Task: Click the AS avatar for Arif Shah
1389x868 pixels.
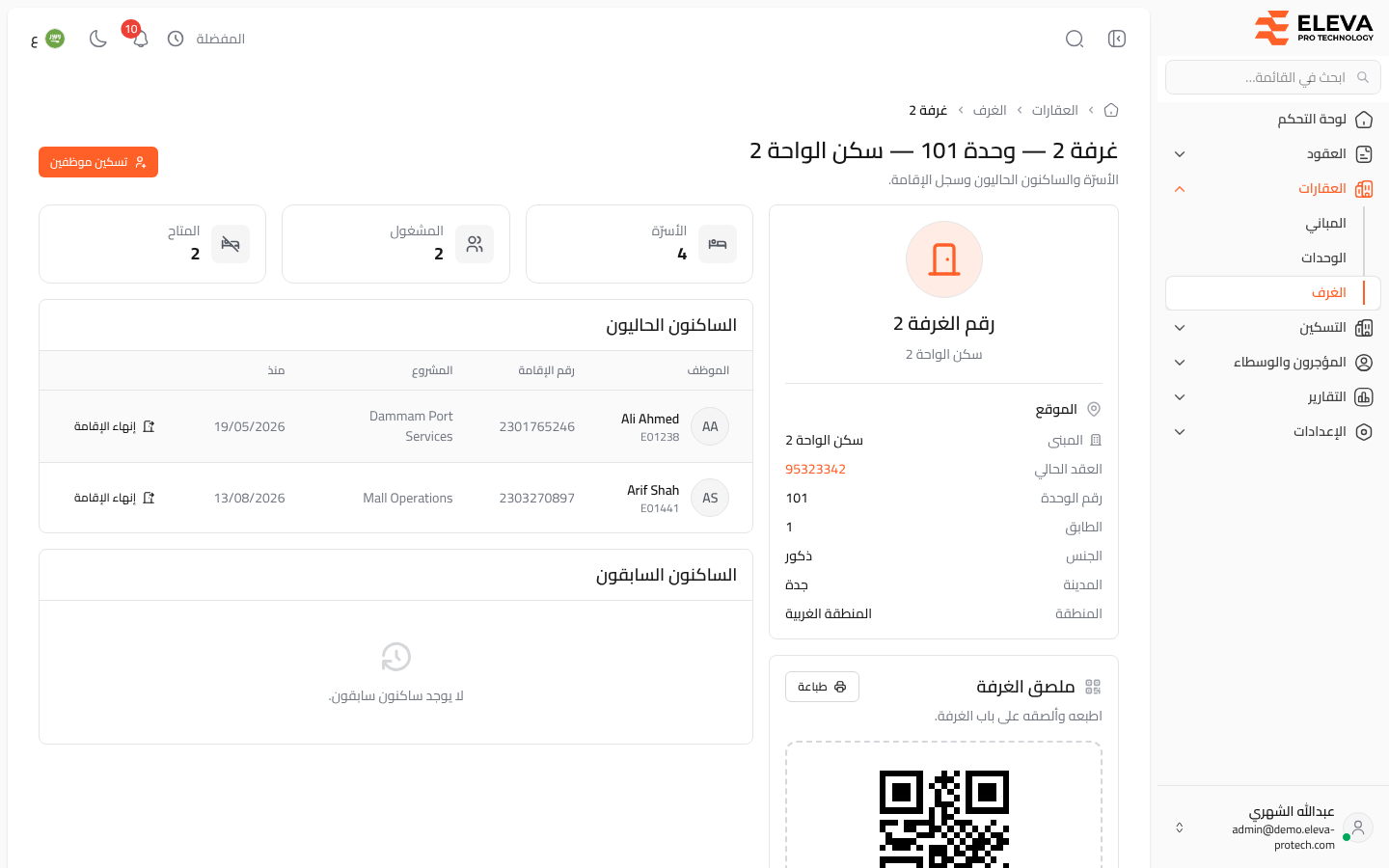Action: coord(710,498)
